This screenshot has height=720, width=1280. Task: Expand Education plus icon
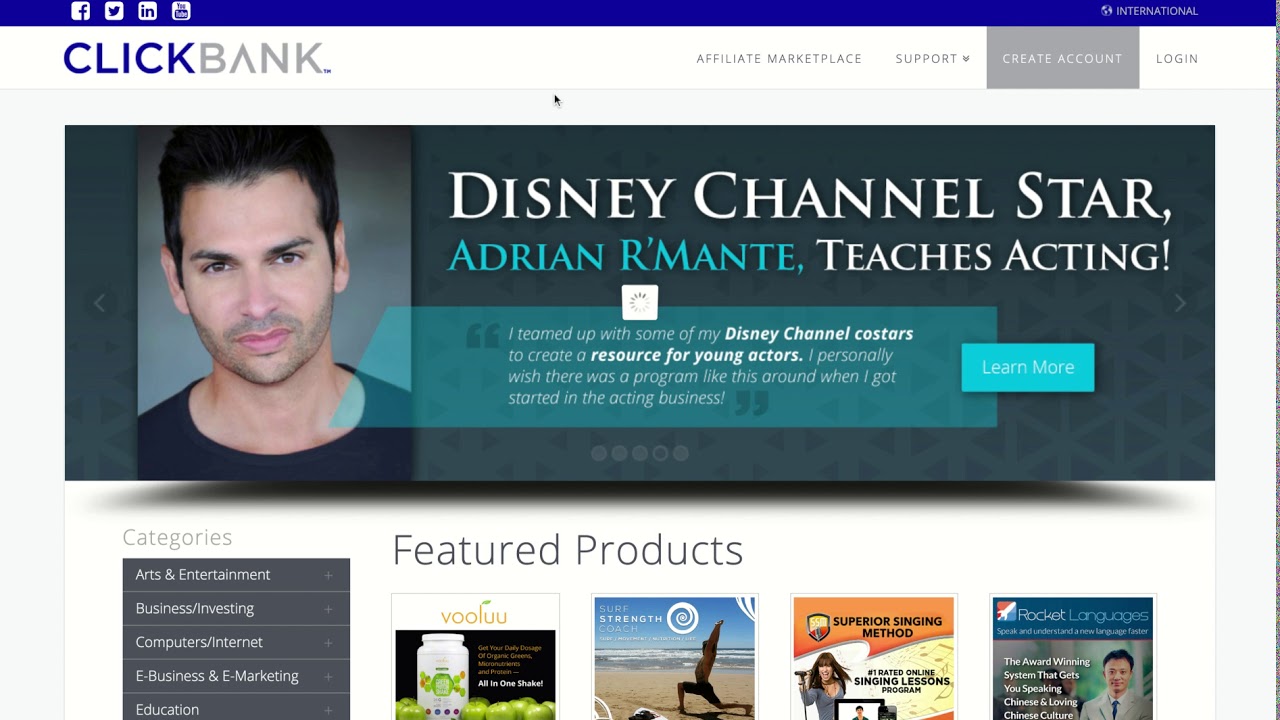pyautogui.click(x=328, y=710)
